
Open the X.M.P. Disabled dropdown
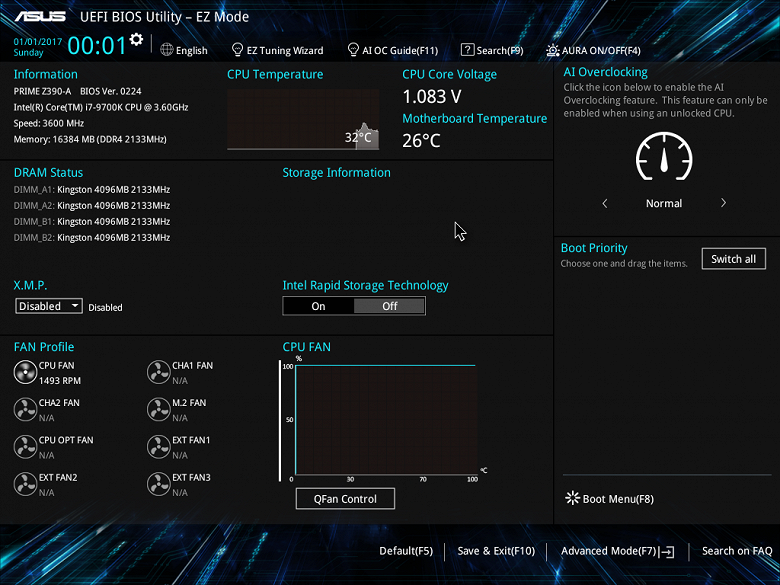[x=49, y=306]
